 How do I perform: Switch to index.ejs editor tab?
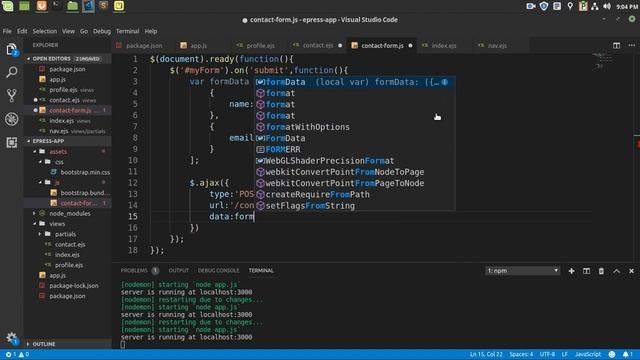coord(444,46)
